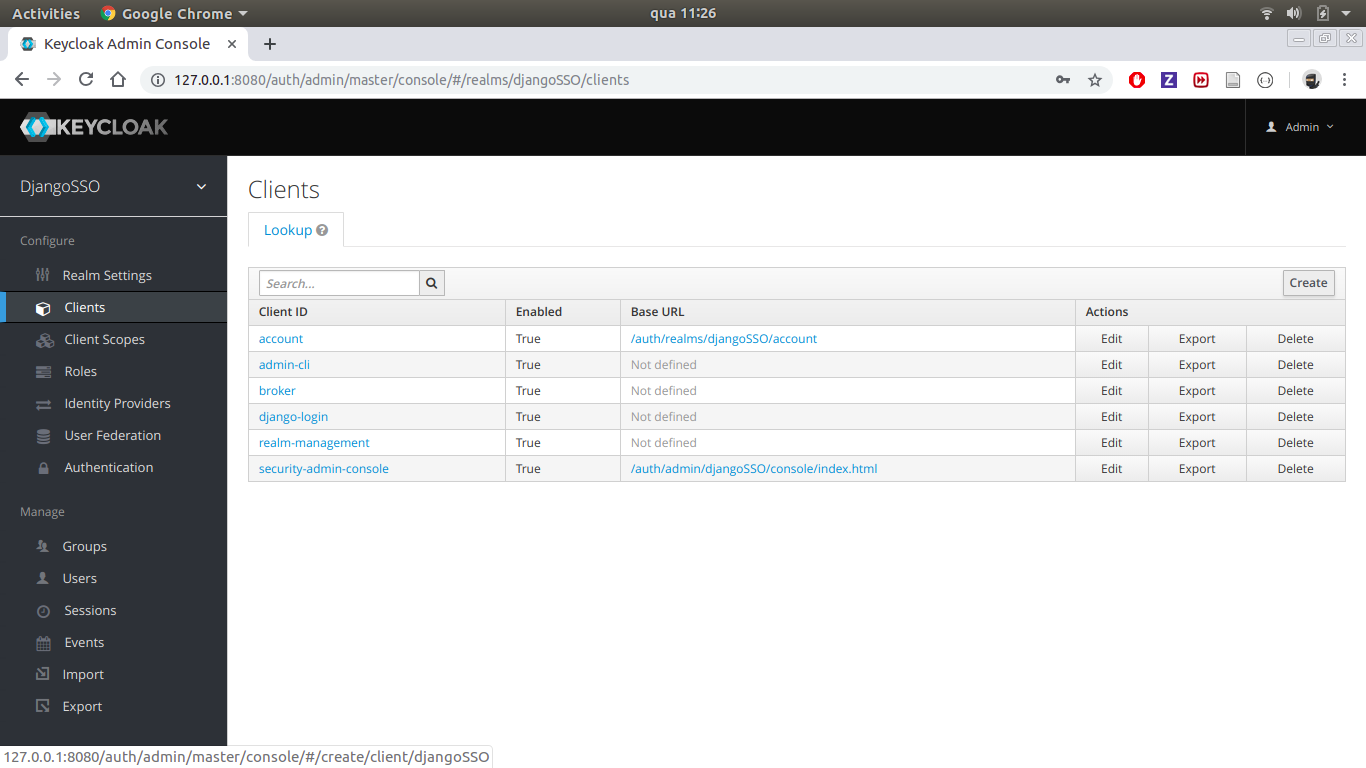Delete the security-admin-console client
This screenshot has height=768, width=1366.
pos(1295,469)
